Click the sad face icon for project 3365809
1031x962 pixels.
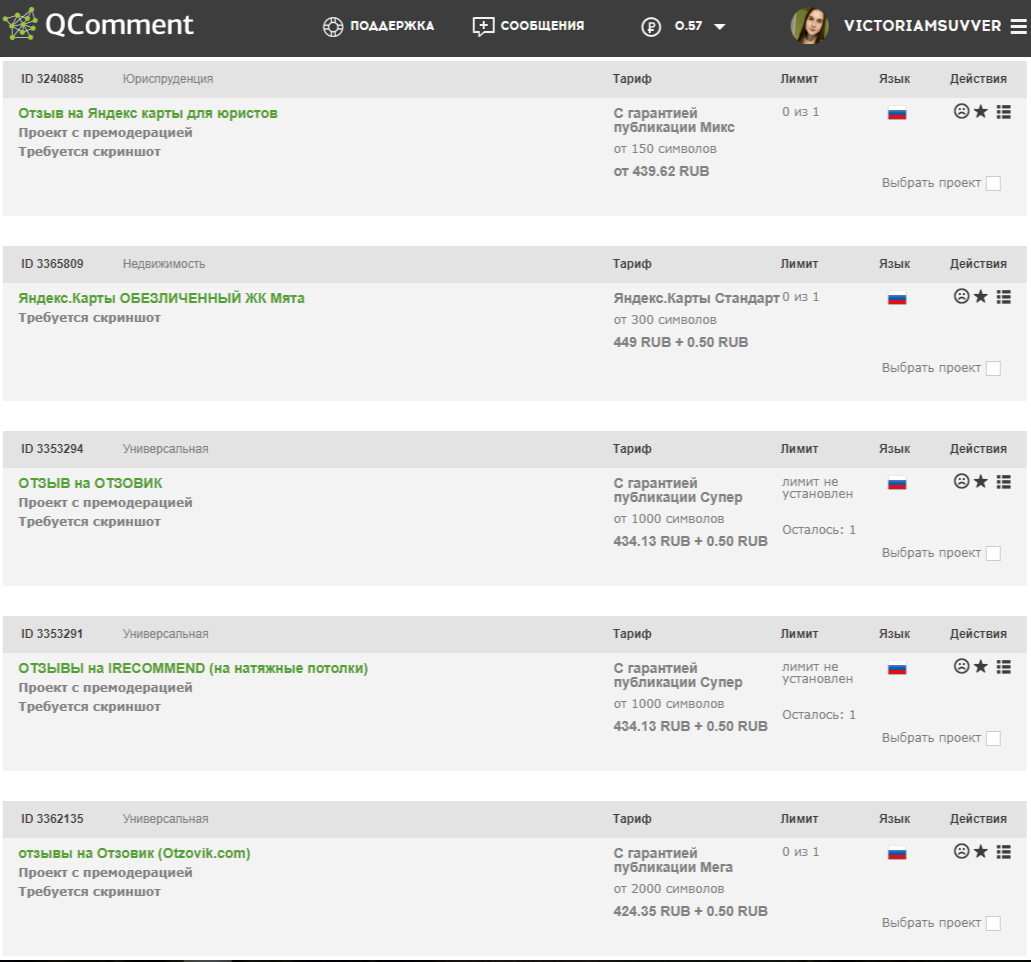pos(961,297)
